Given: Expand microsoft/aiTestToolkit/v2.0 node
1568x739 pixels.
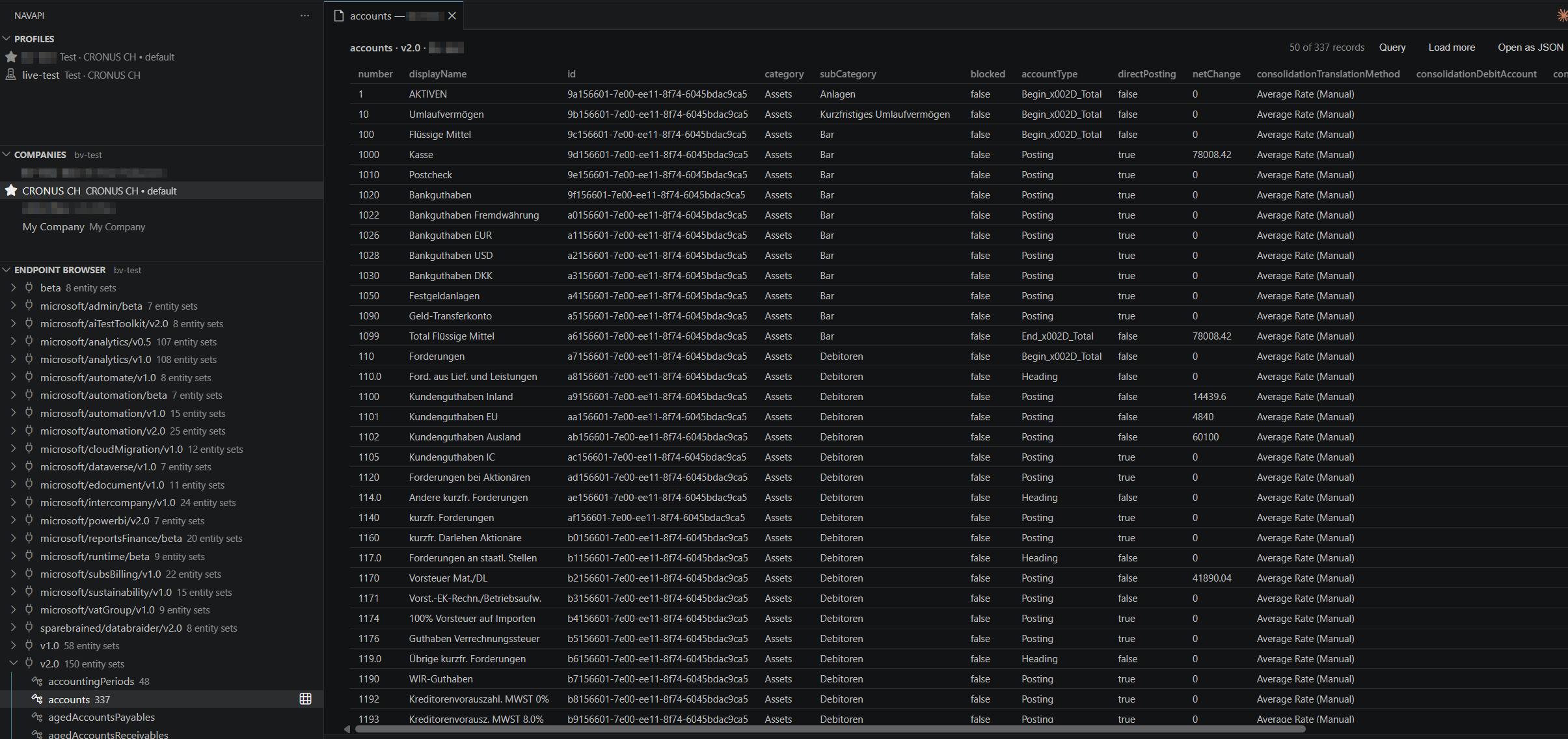Looking at the screenshot, I should tap(13, 323).
